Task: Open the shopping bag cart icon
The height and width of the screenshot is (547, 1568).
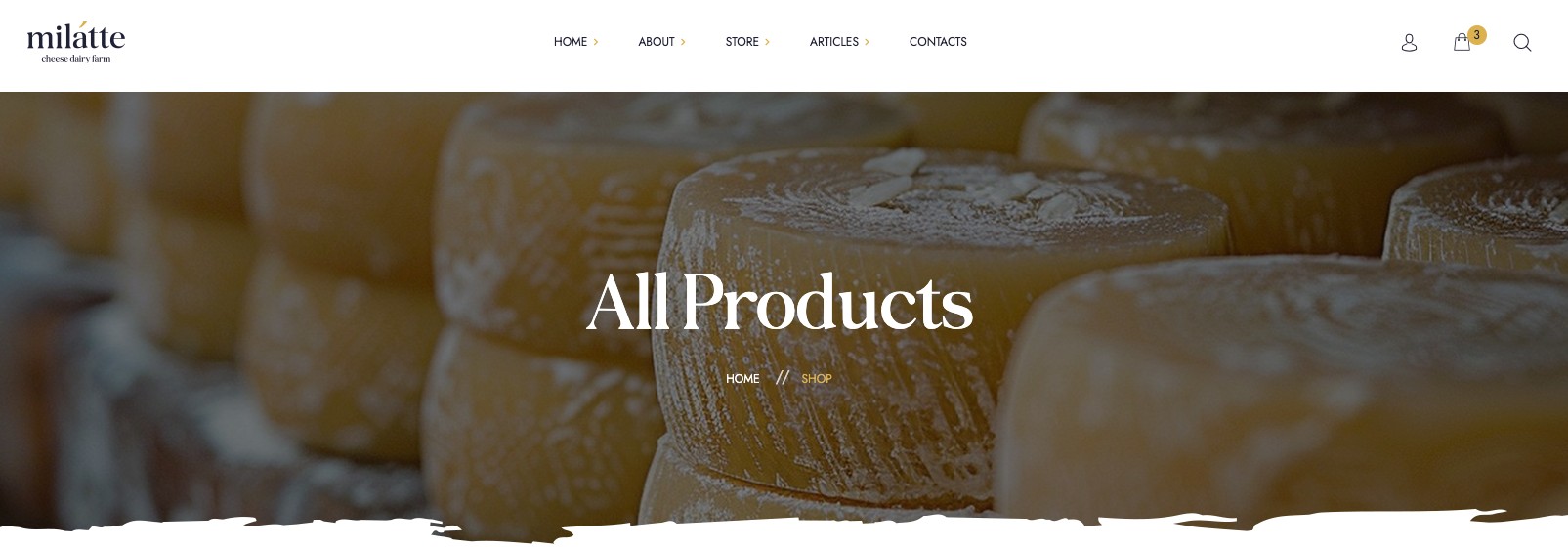Action: [x=1462, y=43]
